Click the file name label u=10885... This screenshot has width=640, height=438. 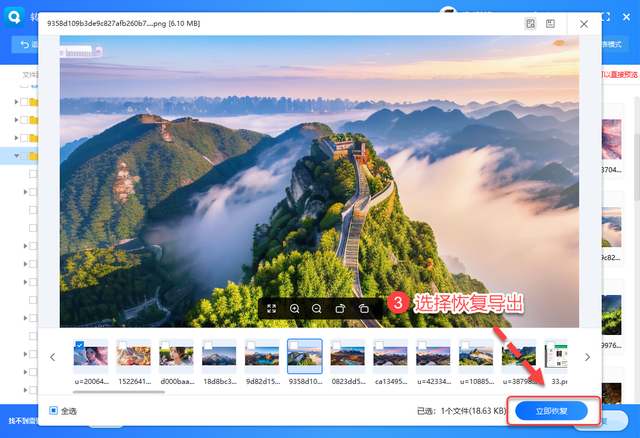tap(477, 381)
